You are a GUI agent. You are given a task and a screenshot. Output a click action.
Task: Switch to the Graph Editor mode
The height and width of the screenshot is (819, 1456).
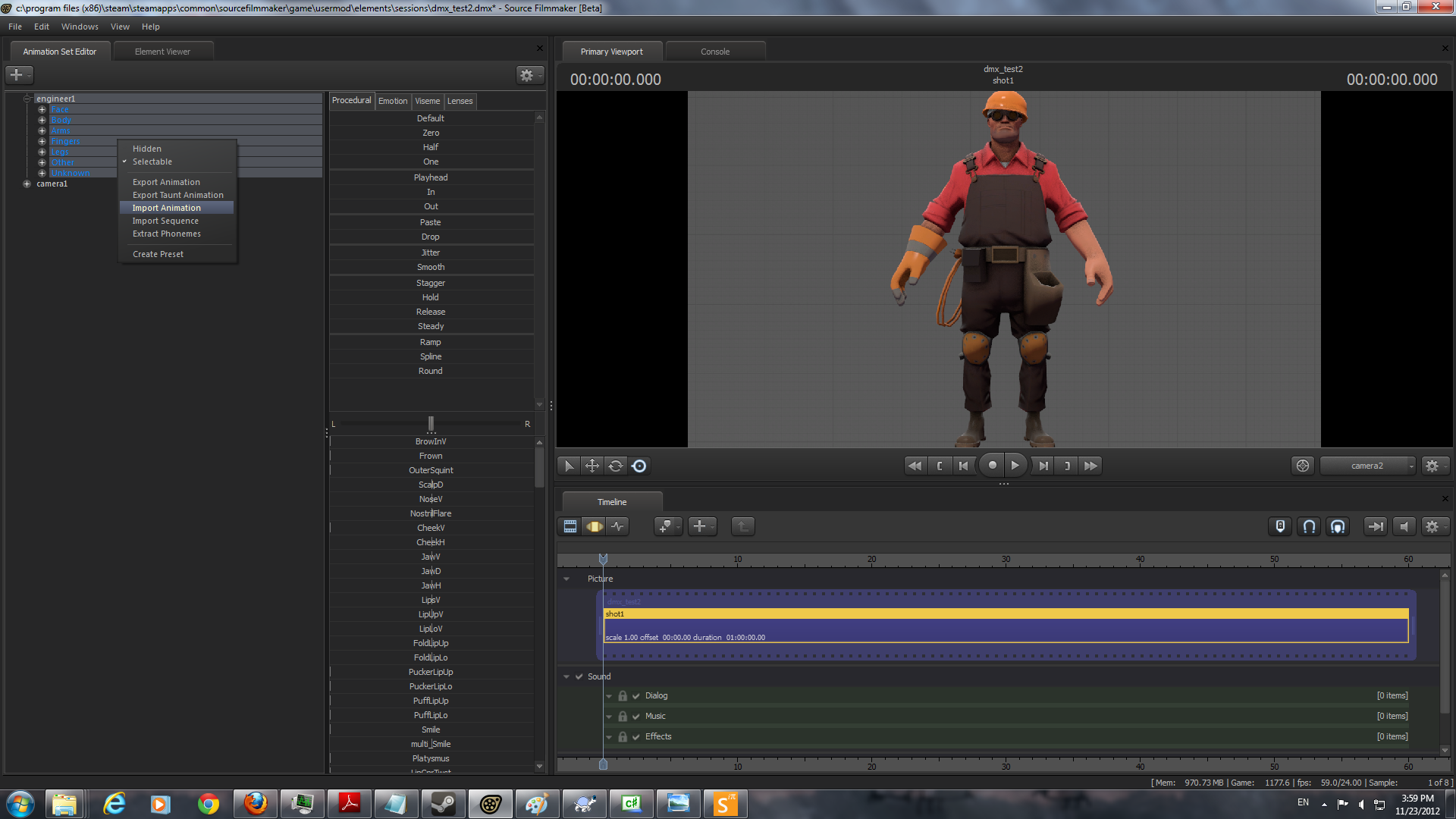point(618,526)
